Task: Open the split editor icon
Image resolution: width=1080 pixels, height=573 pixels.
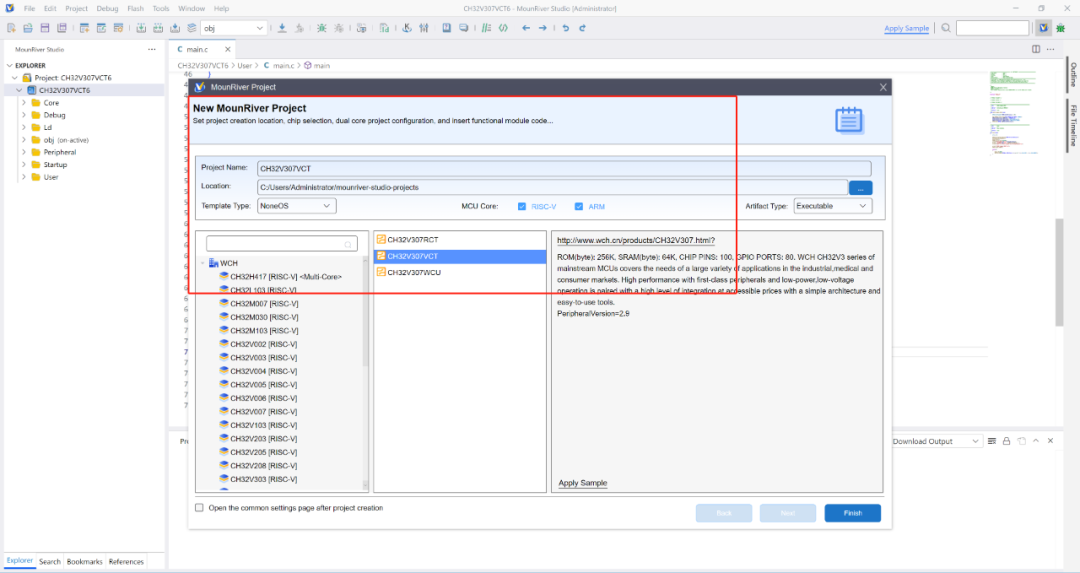Action: tap(1036, 48)
